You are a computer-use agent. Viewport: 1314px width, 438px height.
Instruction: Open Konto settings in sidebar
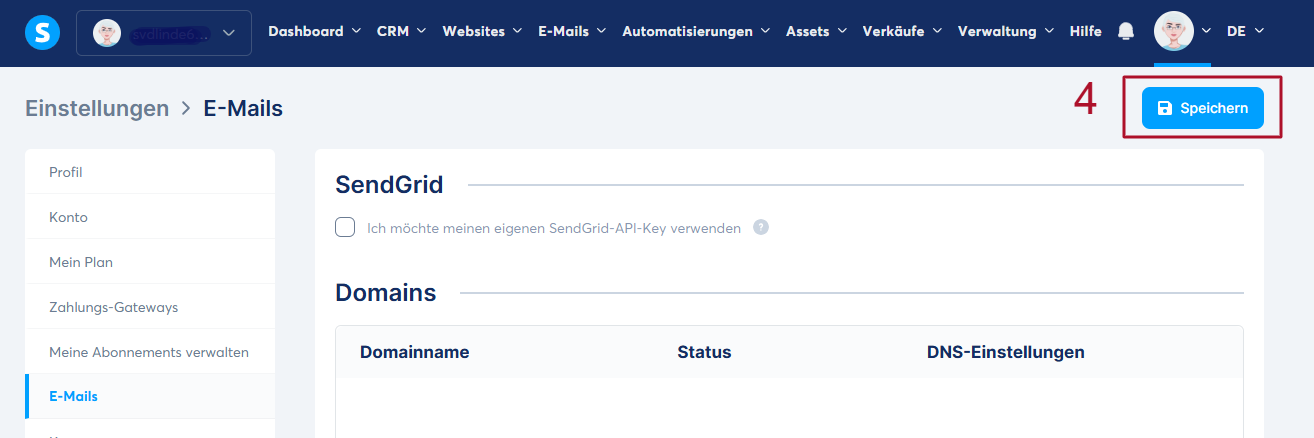(150, 217)
